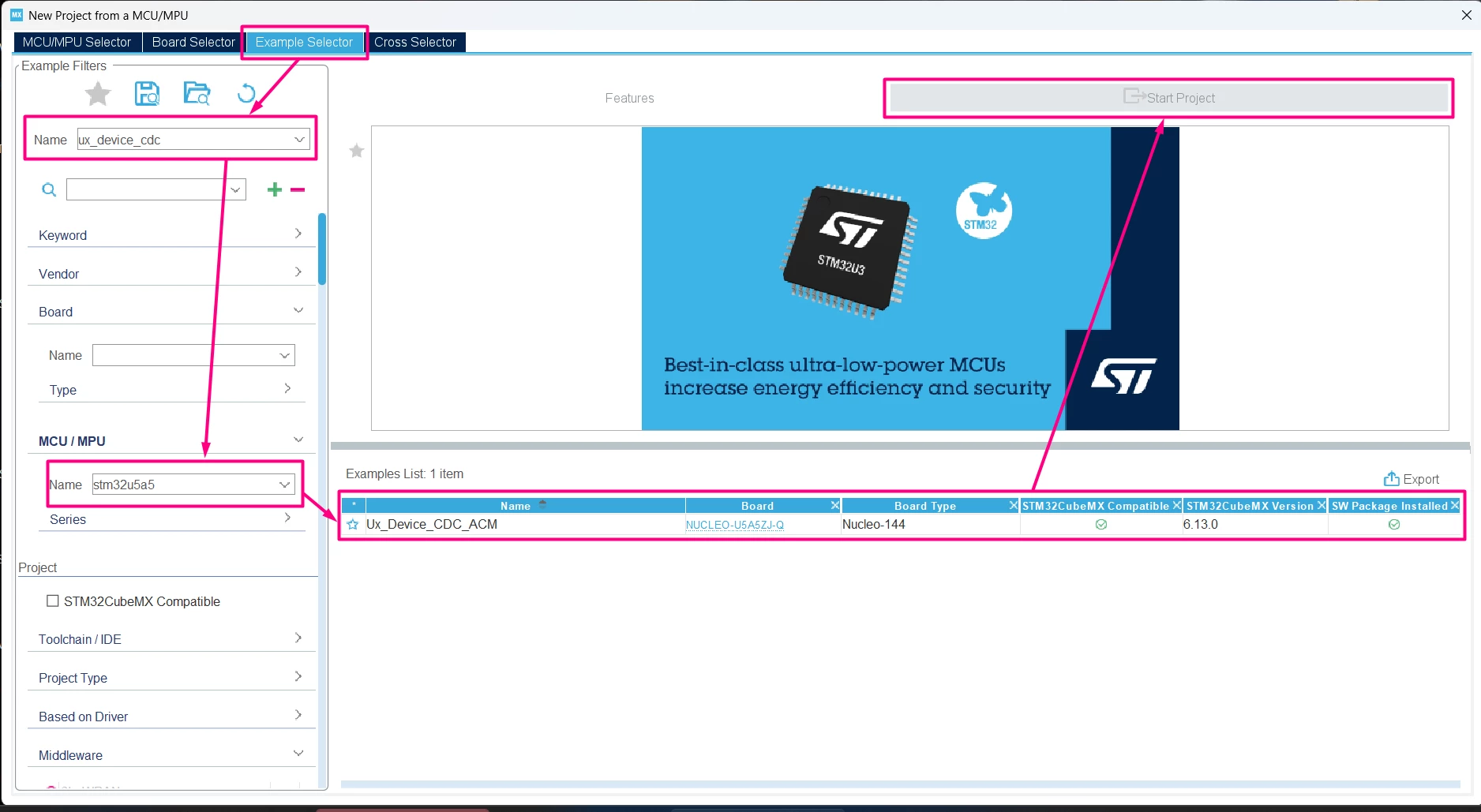Star the Ux_Device_CDC_ACM example row
Viewport: 1481px width, 812px height.
point(353,525)
